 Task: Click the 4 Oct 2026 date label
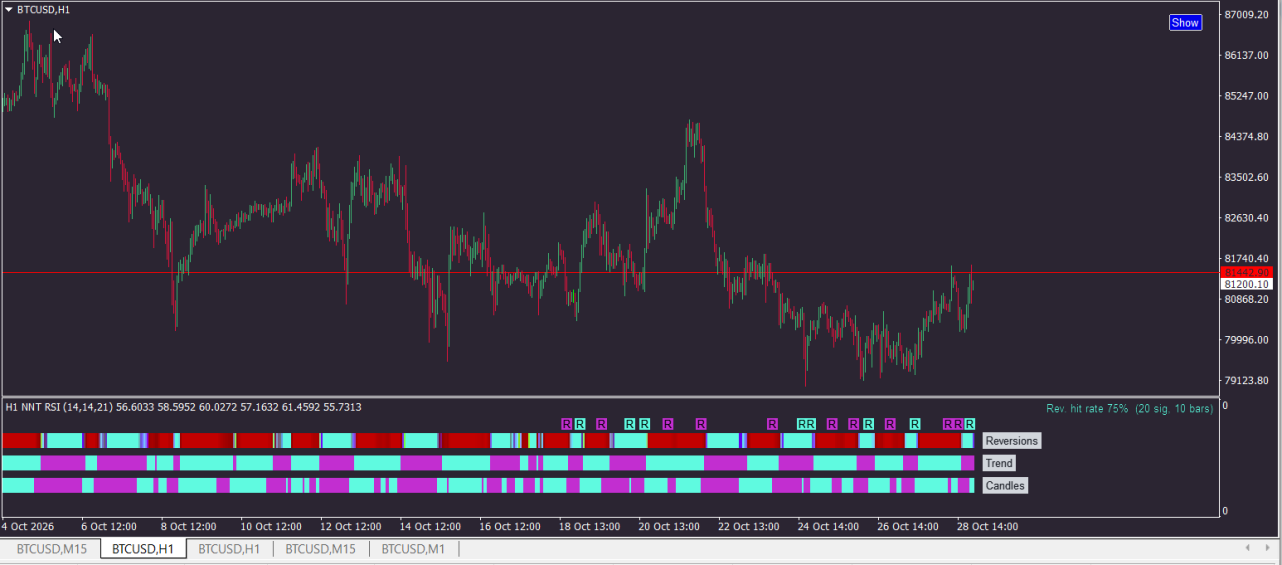click(x=28, y=526)
